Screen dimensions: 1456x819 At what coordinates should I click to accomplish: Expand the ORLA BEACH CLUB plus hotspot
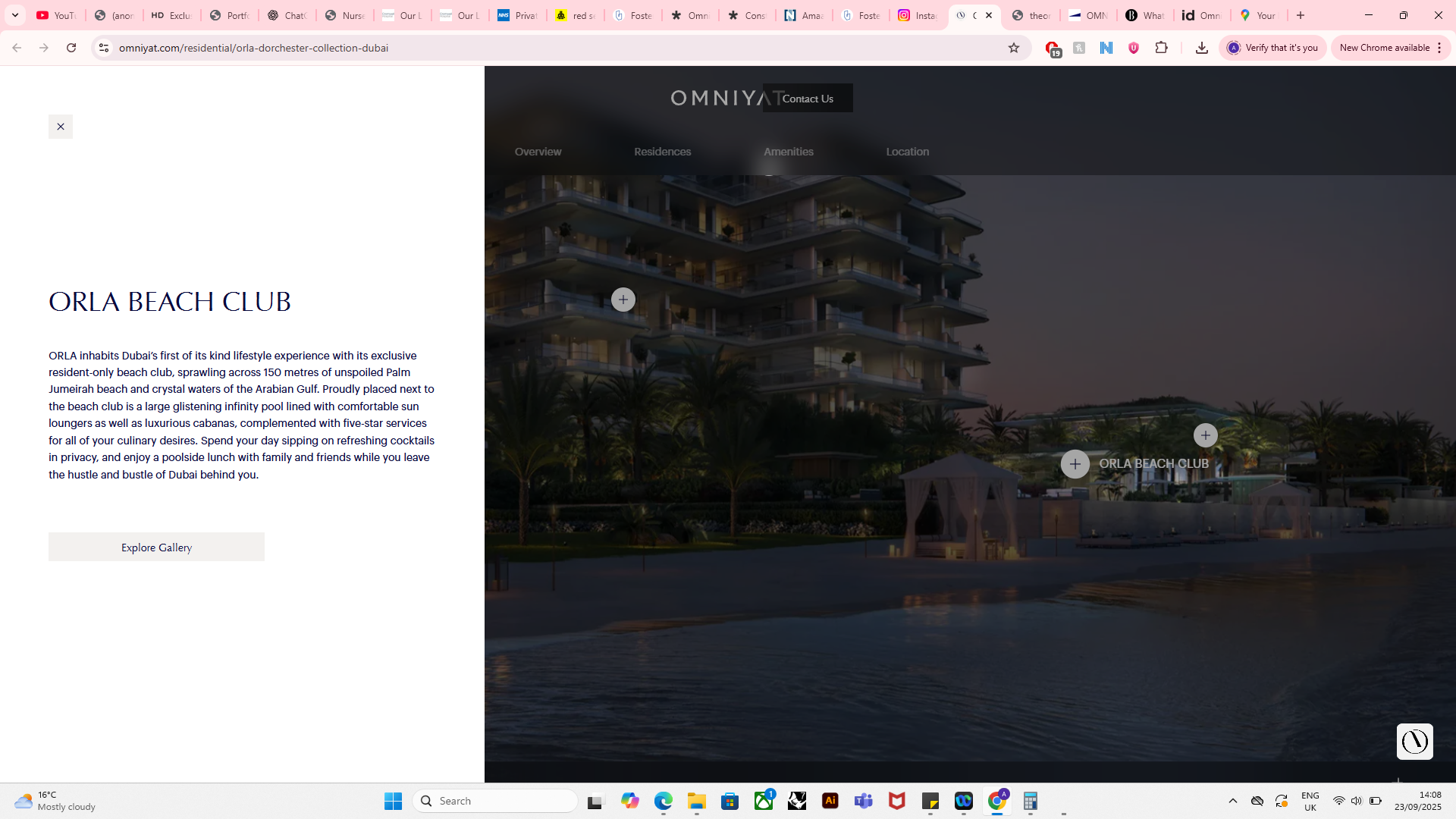(x=1075, y=464)
